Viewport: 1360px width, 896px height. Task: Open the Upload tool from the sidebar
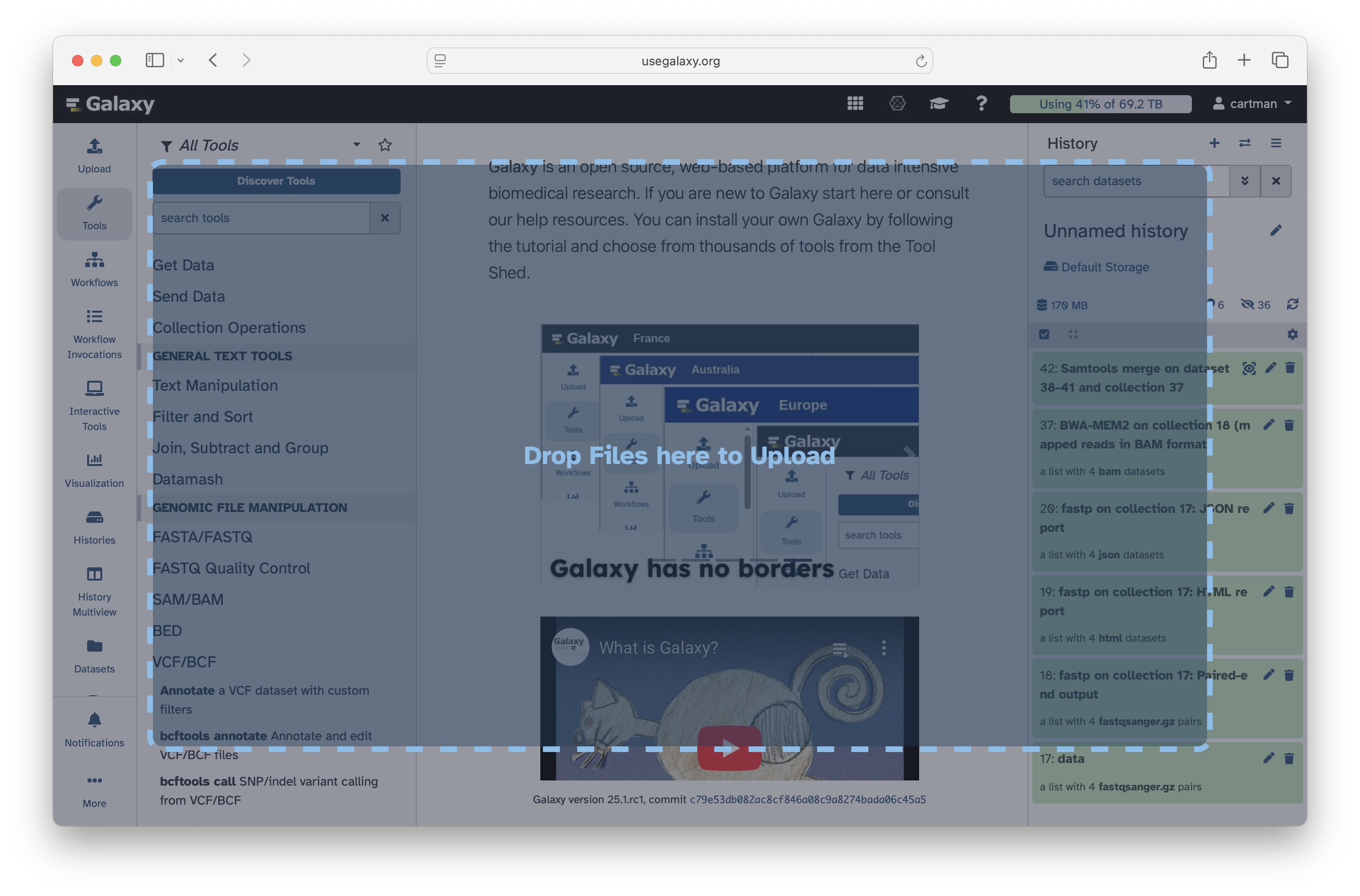click(94, 154)
